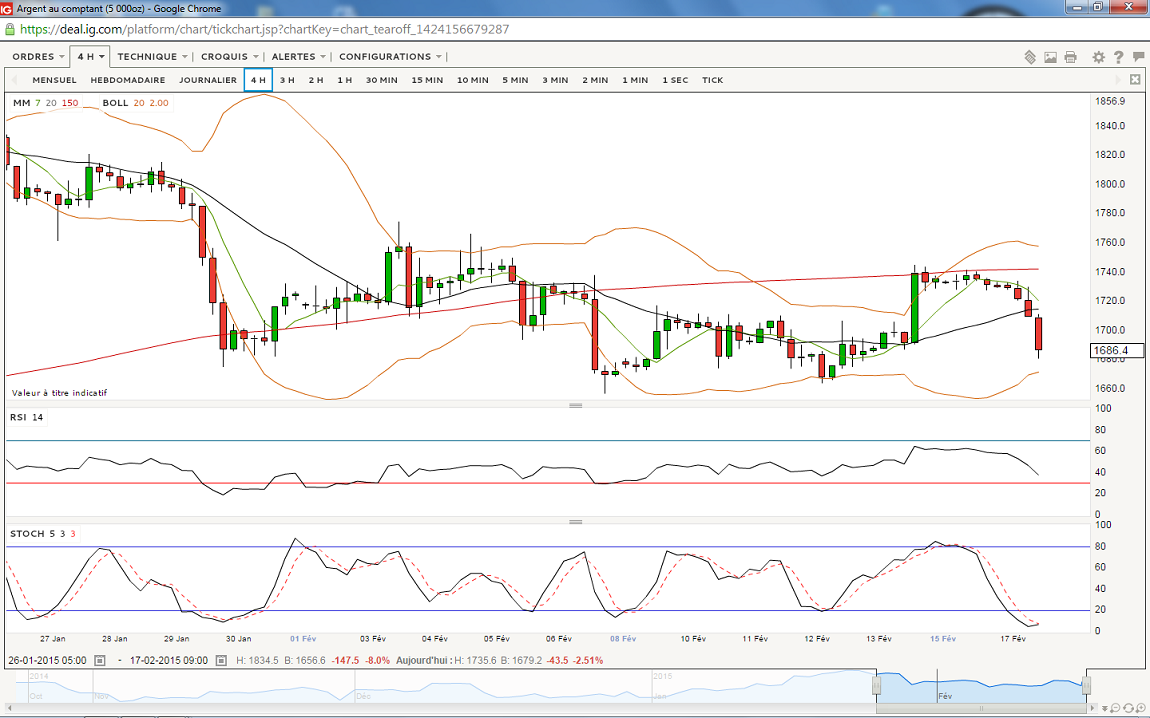
Task: Click the right range handle of the navigator
Action: [1086, 685]
